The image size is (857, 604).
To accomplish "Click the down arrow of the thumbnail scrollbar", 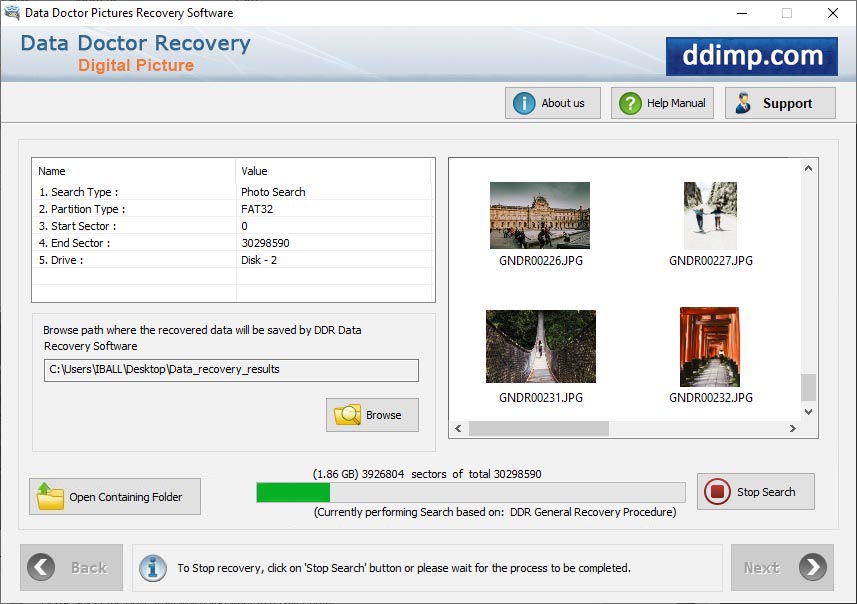I will (x=807, y=411).
